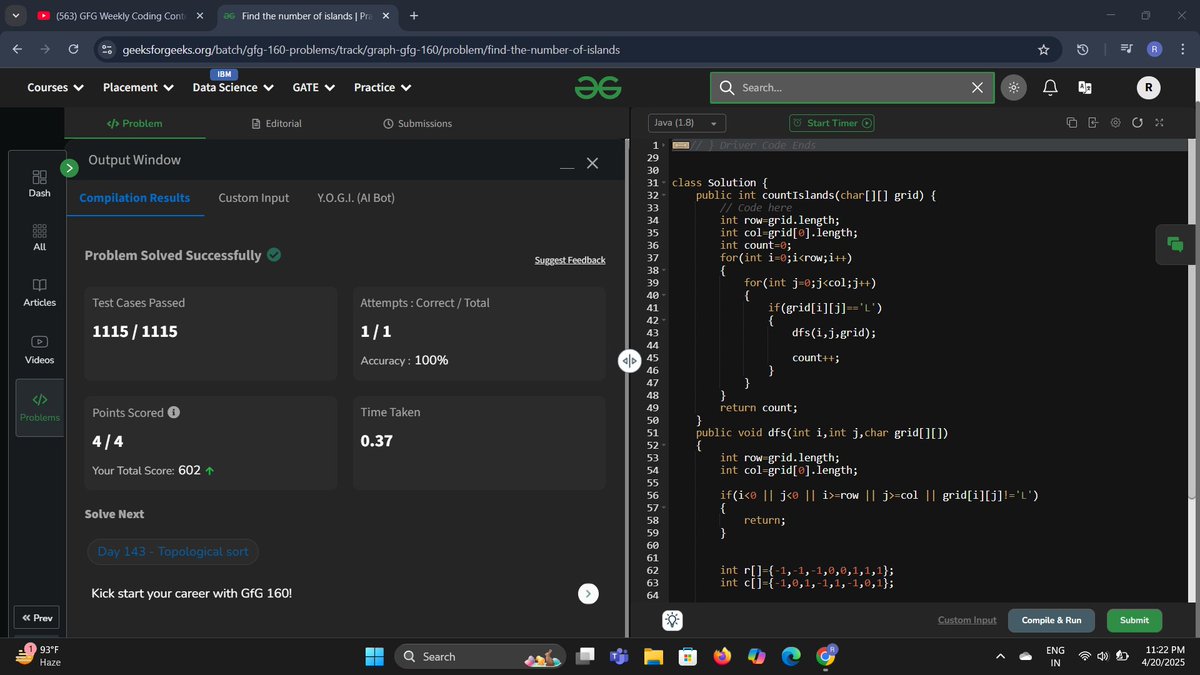1200x675 pixels.
Task: Switch to the Problem tab
Action: (135, 123)
